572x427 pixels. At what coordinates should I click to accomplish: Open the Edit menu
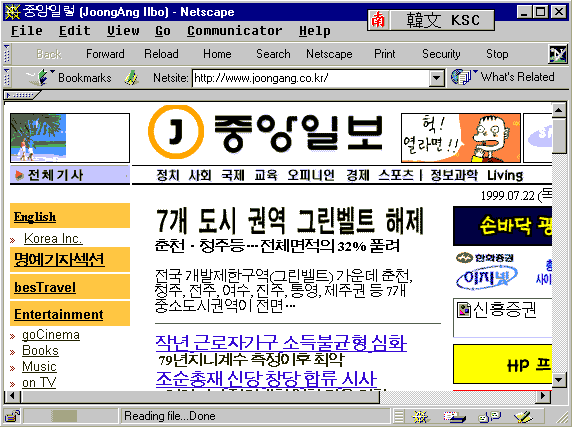coord(74,31)
